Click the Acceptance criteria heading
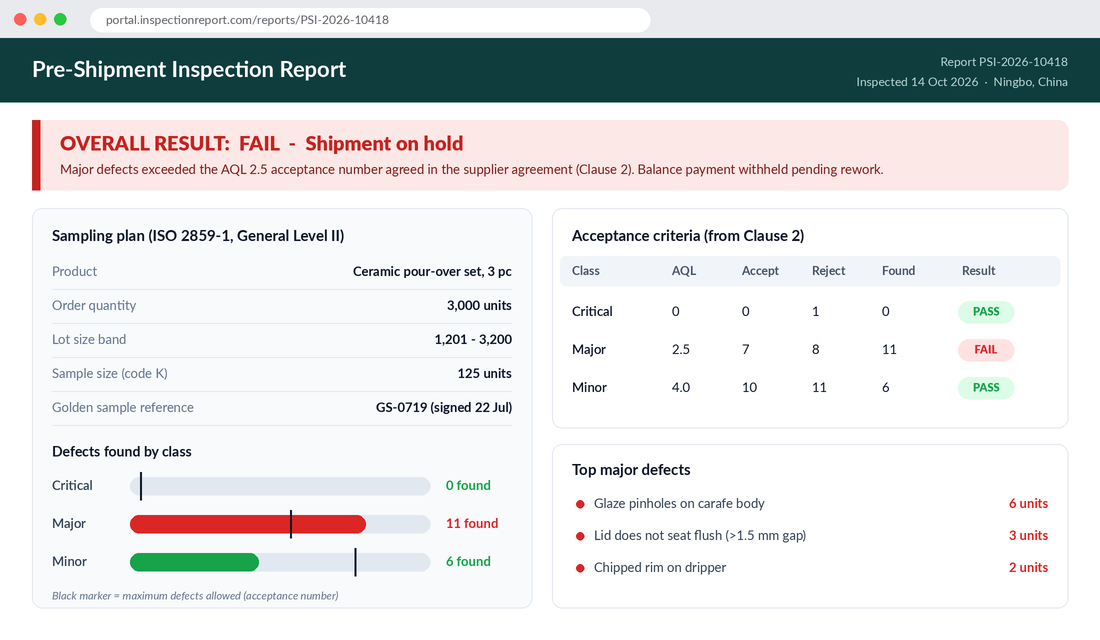Viewport: 1100px width, 640px height. [688, 236]
